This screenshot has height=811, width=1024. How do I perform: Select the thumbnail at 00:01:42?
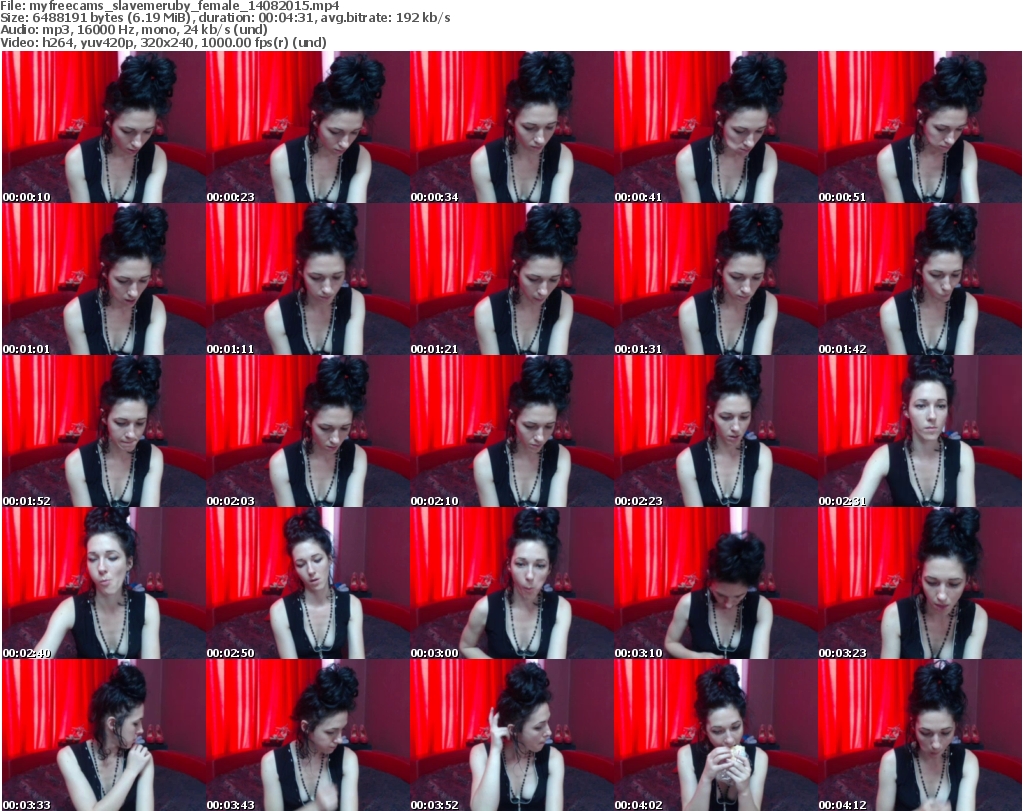[x=920, y=279]
